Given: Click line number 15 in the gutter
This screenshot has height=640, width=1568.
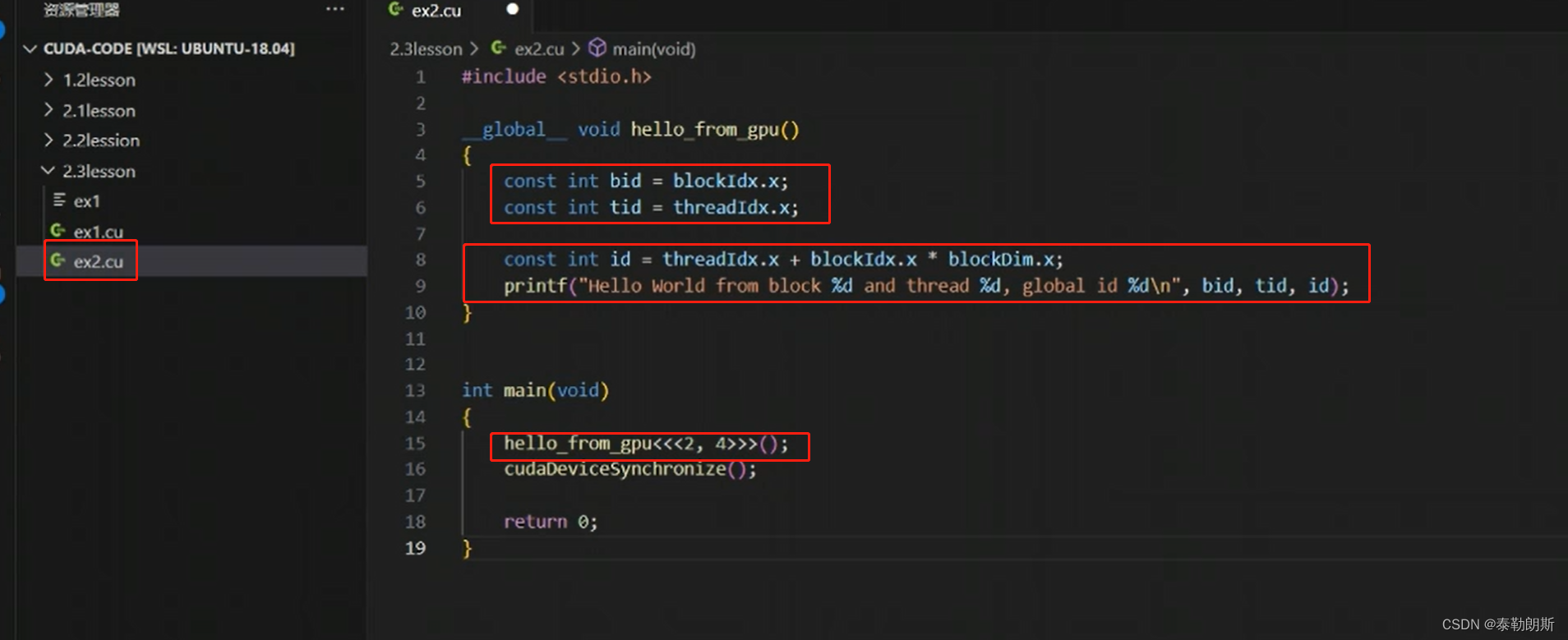Looking at the screenshot, I should click(415, 444).
